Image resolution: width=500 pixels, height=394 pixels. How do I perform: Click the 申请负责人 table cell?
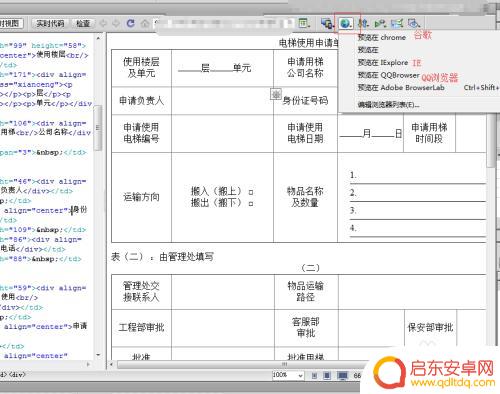tap(141, 101)
